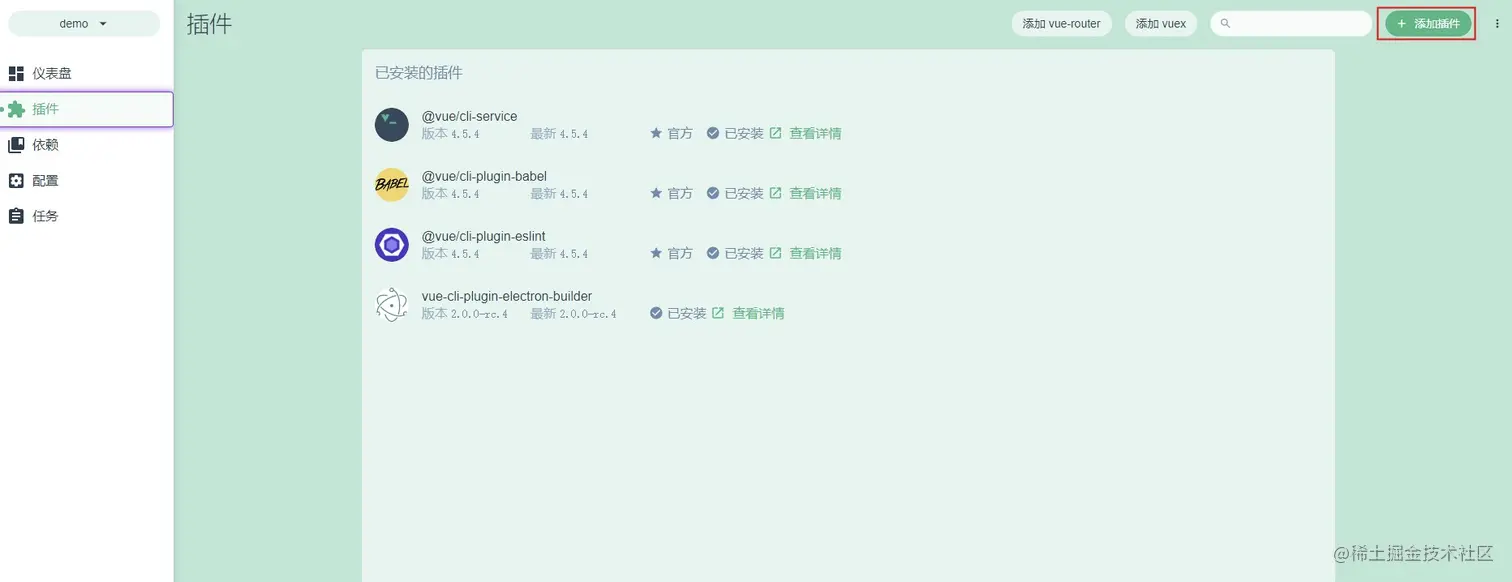The image size is (1512, 582).
Task: Click the official star icon for cli-plugin-eslint
Action: 656,253
